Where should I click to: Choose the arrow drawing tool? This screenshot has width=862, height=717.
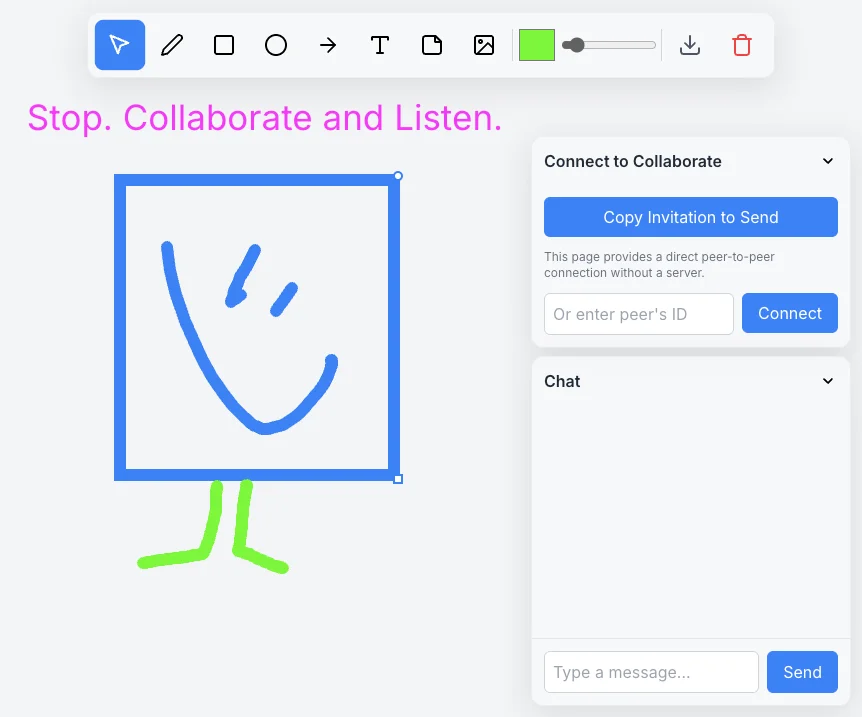click(x=327, y=45)
